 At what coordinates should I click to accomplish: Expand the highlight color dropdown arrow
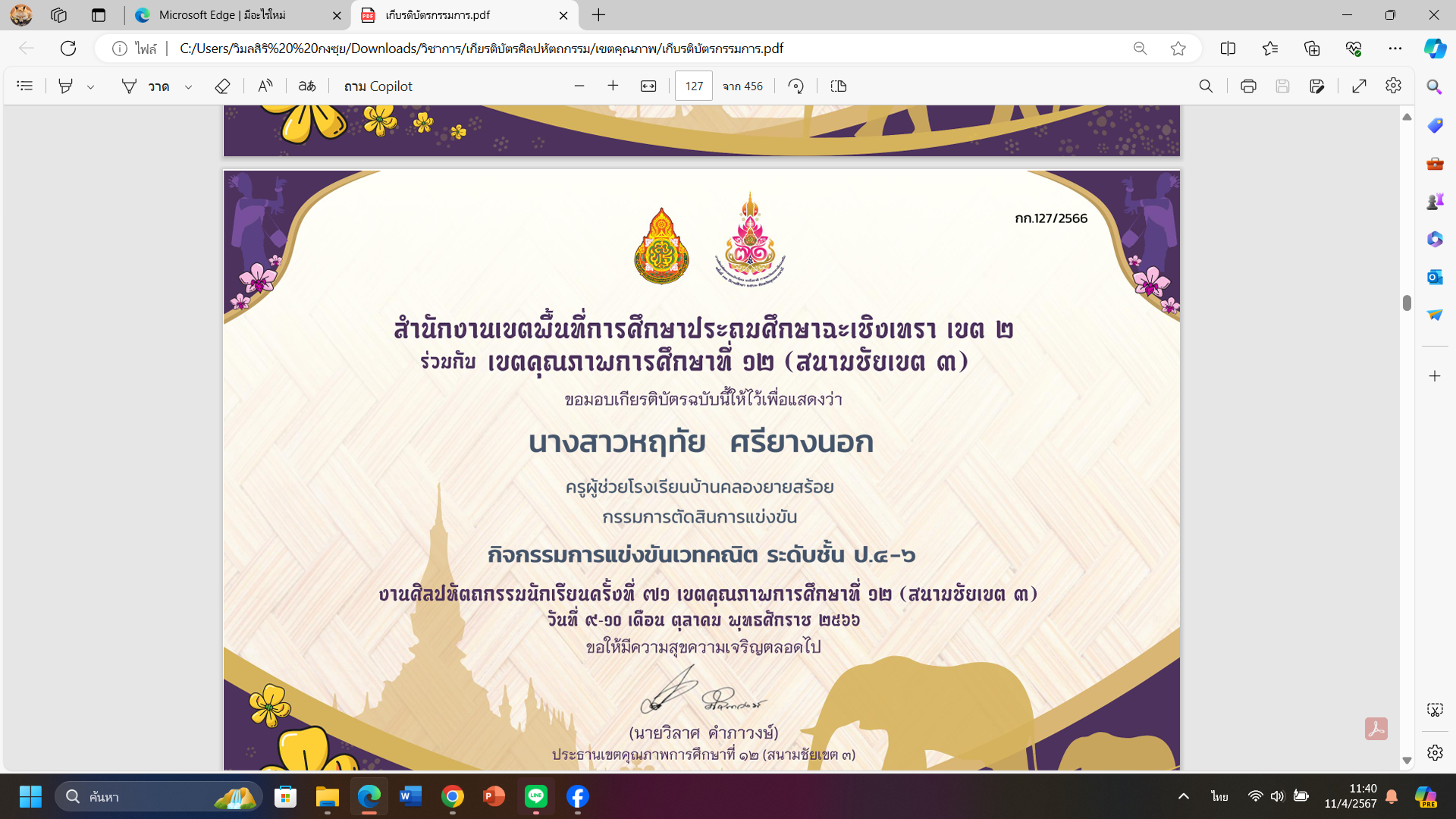click(x=91, y=87)
